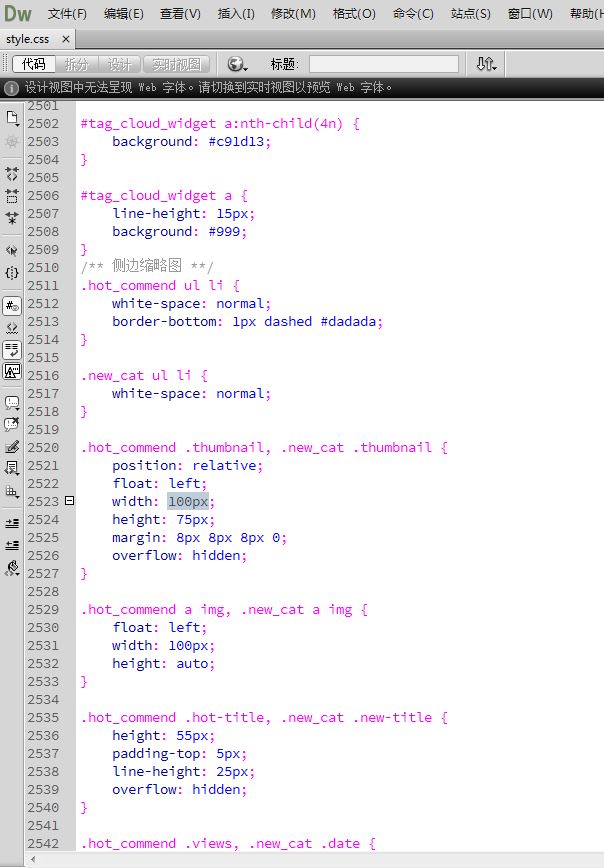
Task: Click the greyed Code Navigator wheel icon
Action: tap(12, 142)
